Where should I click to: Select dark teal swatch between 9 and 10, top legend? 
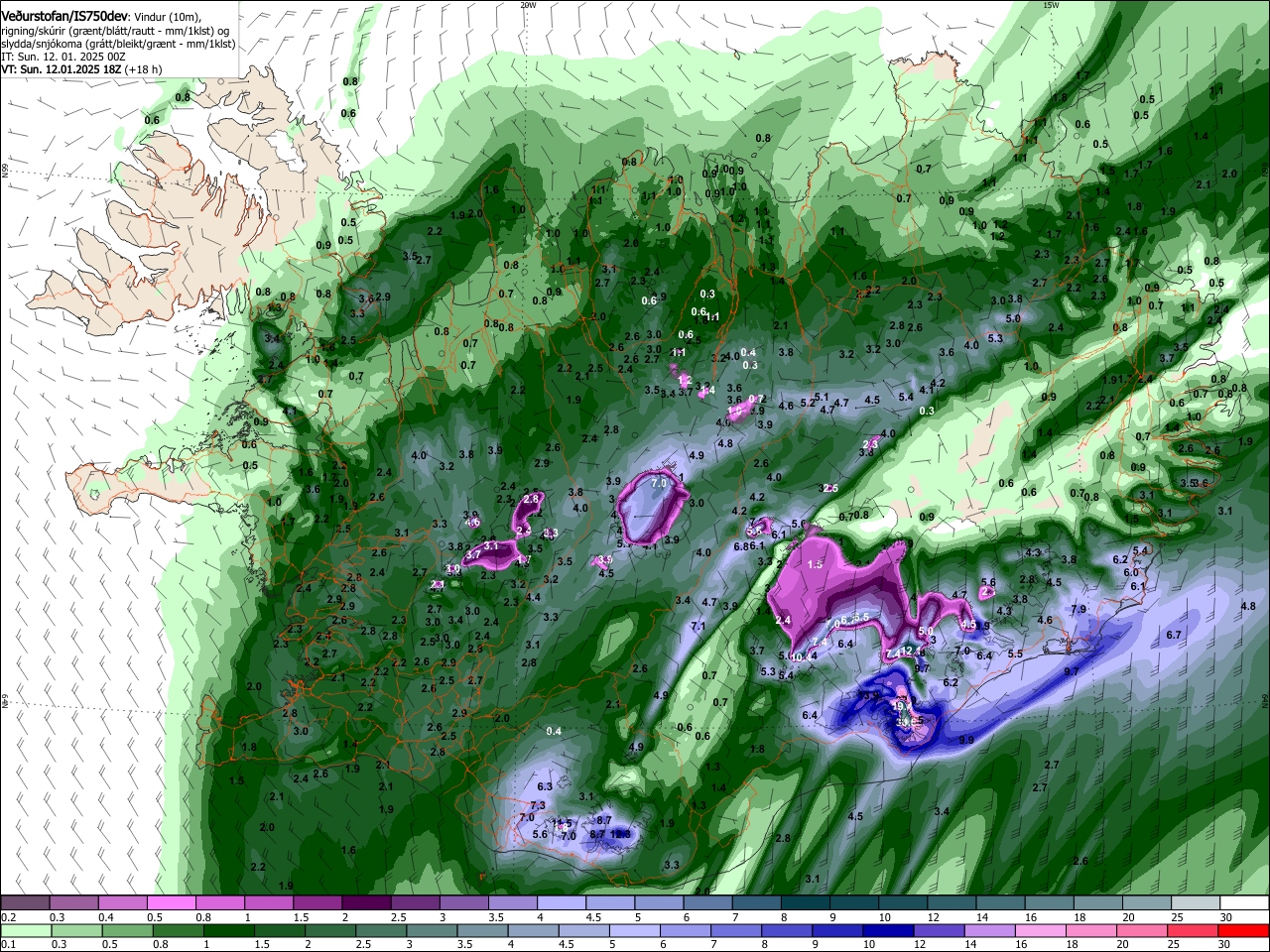[852, 902]
